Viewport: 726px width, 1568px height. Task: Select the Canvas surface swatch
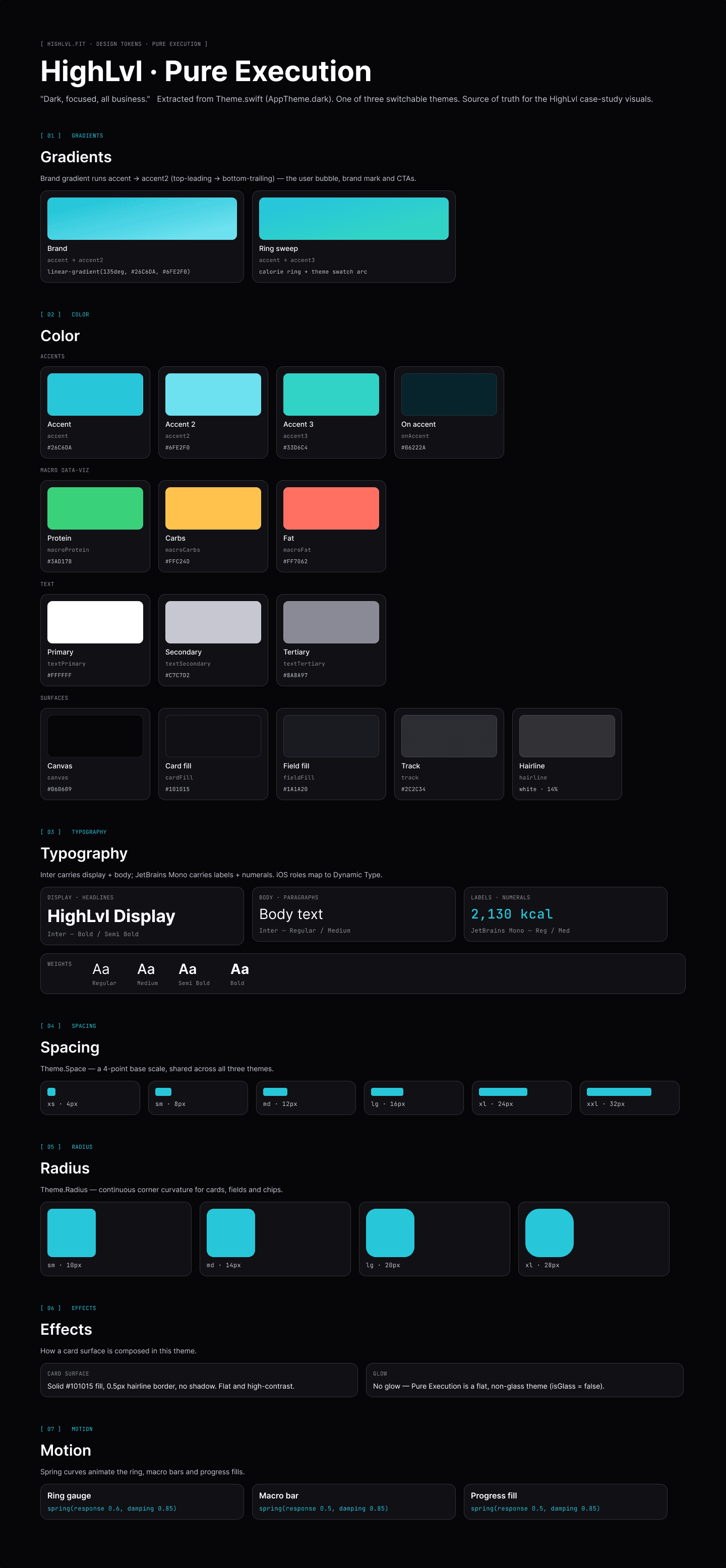tap(95, 736)
